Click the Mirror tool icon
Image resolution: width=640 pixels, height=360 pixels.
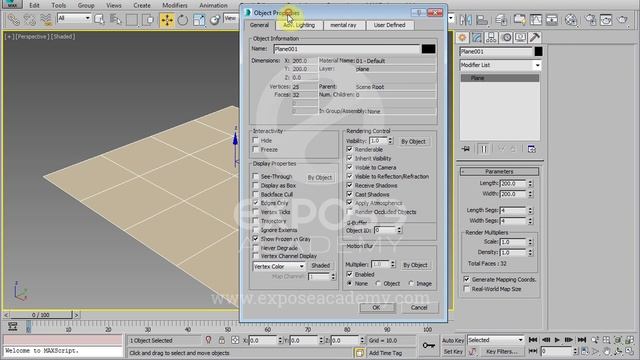(465, 20)
